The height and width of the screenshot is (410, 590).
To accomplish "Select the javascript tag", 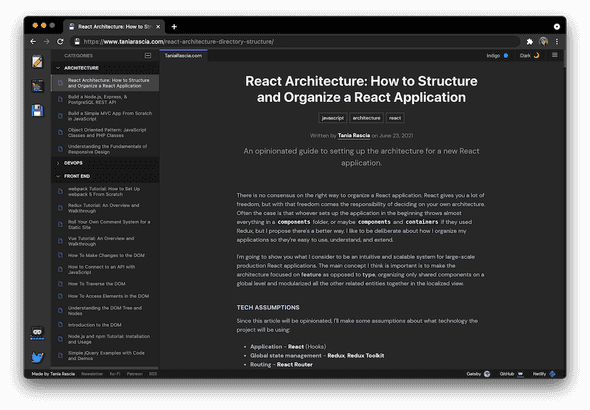I will point(333,118).
